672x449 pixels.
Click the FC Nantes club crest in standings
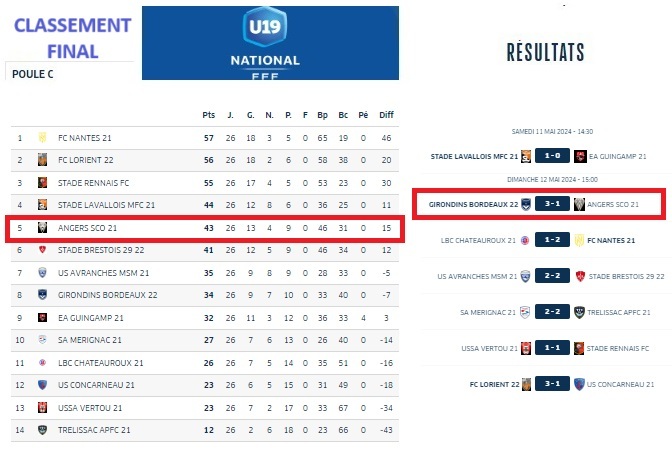(x=43, y=137)
